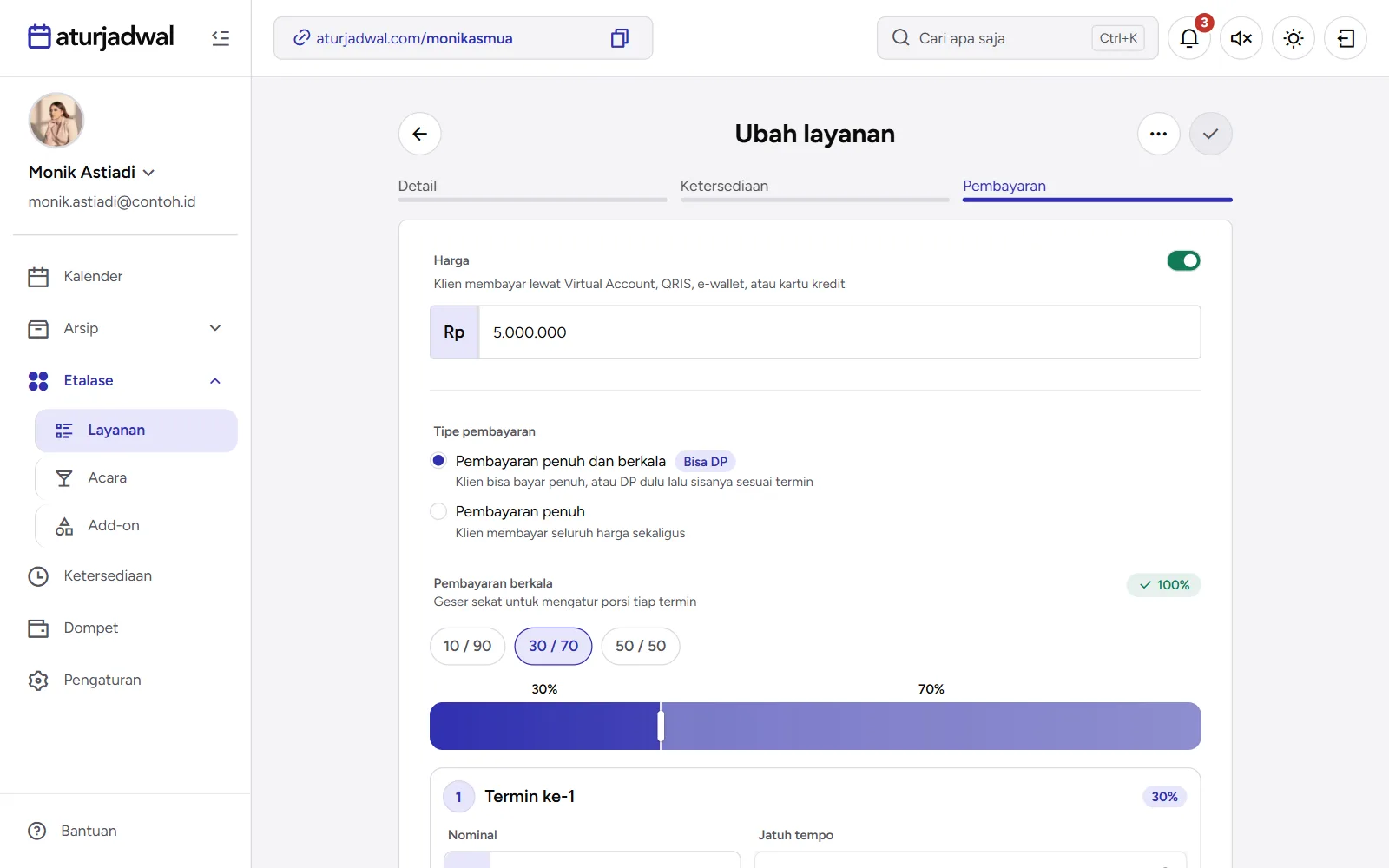Disable the Harga price toggle
Image resolution: width=1389 pixels, height=868 pixels.
click(1183, 260)
